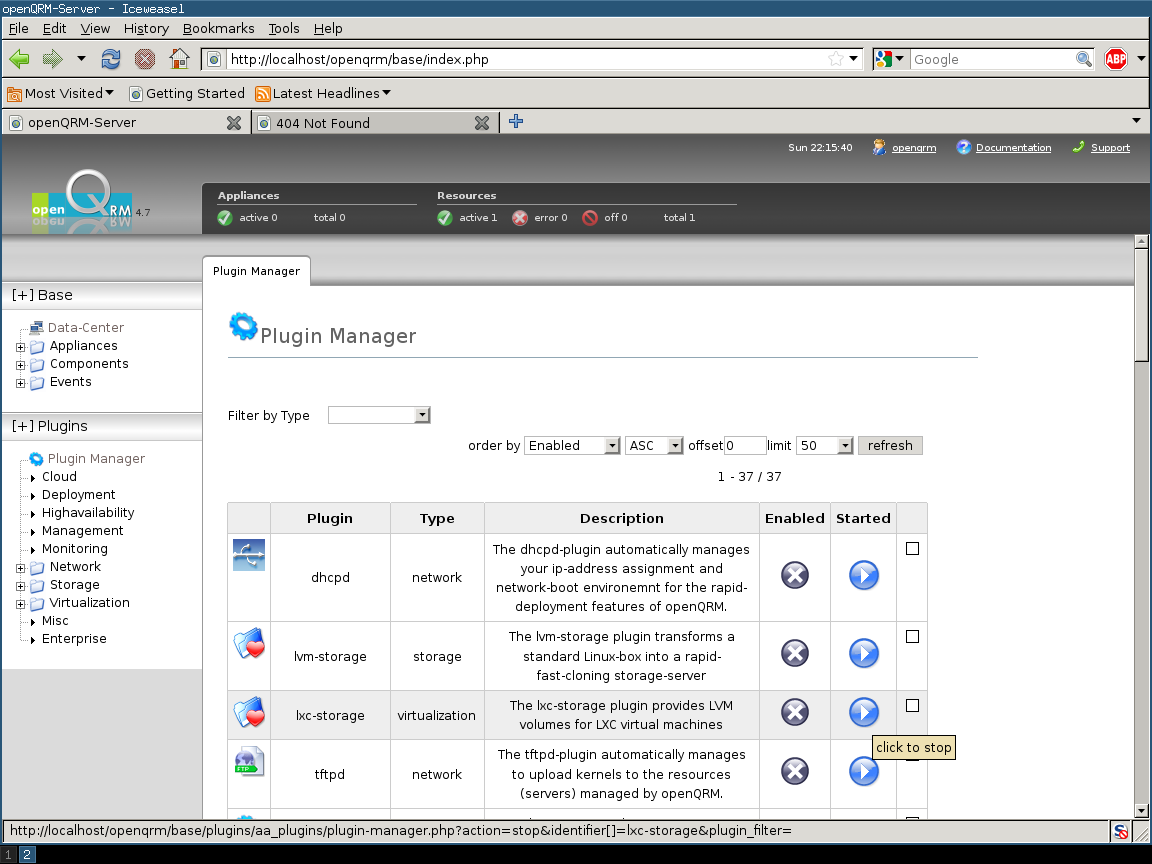Open the Support link
The height and width of the screenshot is (864, 1152).
[1110, 148]
